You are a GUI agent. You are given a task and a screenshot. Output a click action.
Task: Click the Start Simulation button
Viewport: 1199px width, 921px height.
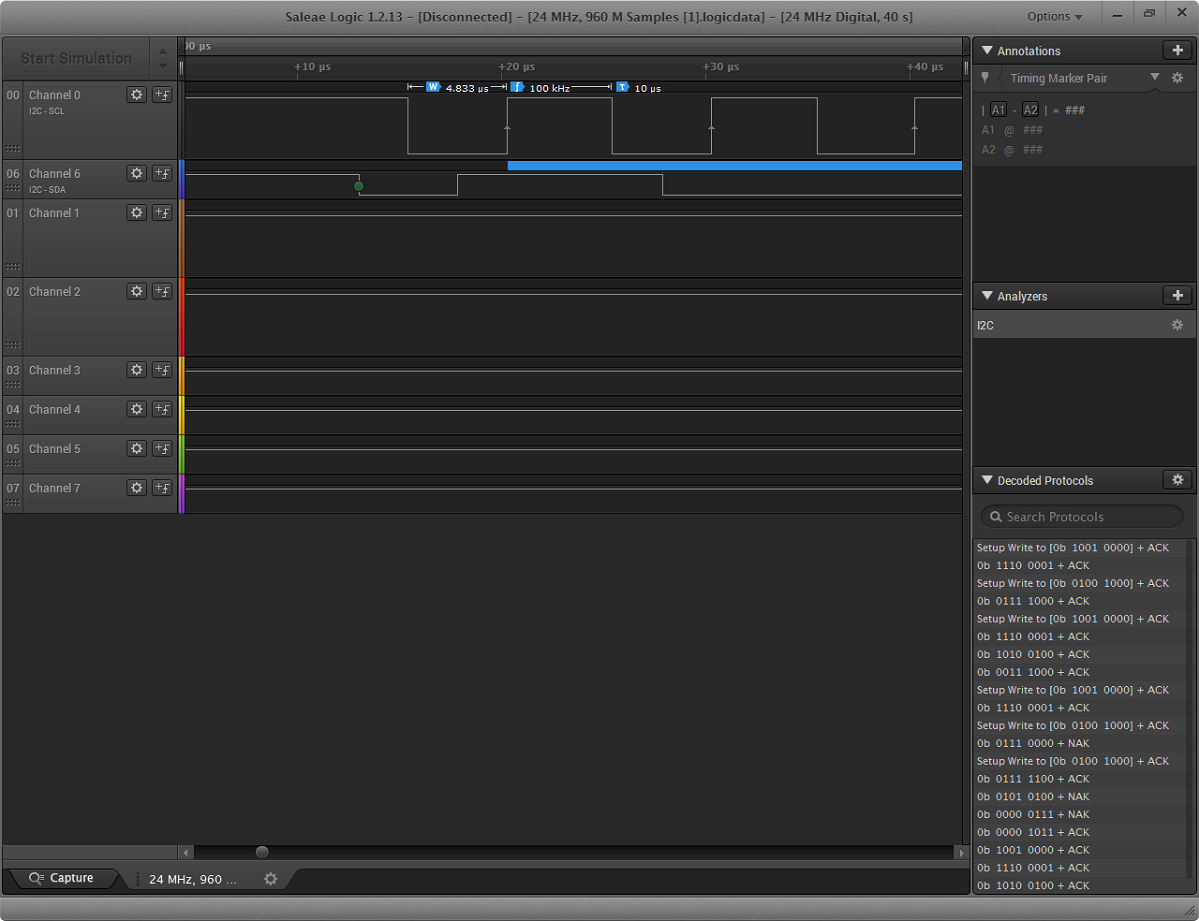click(x=76, y=58)
